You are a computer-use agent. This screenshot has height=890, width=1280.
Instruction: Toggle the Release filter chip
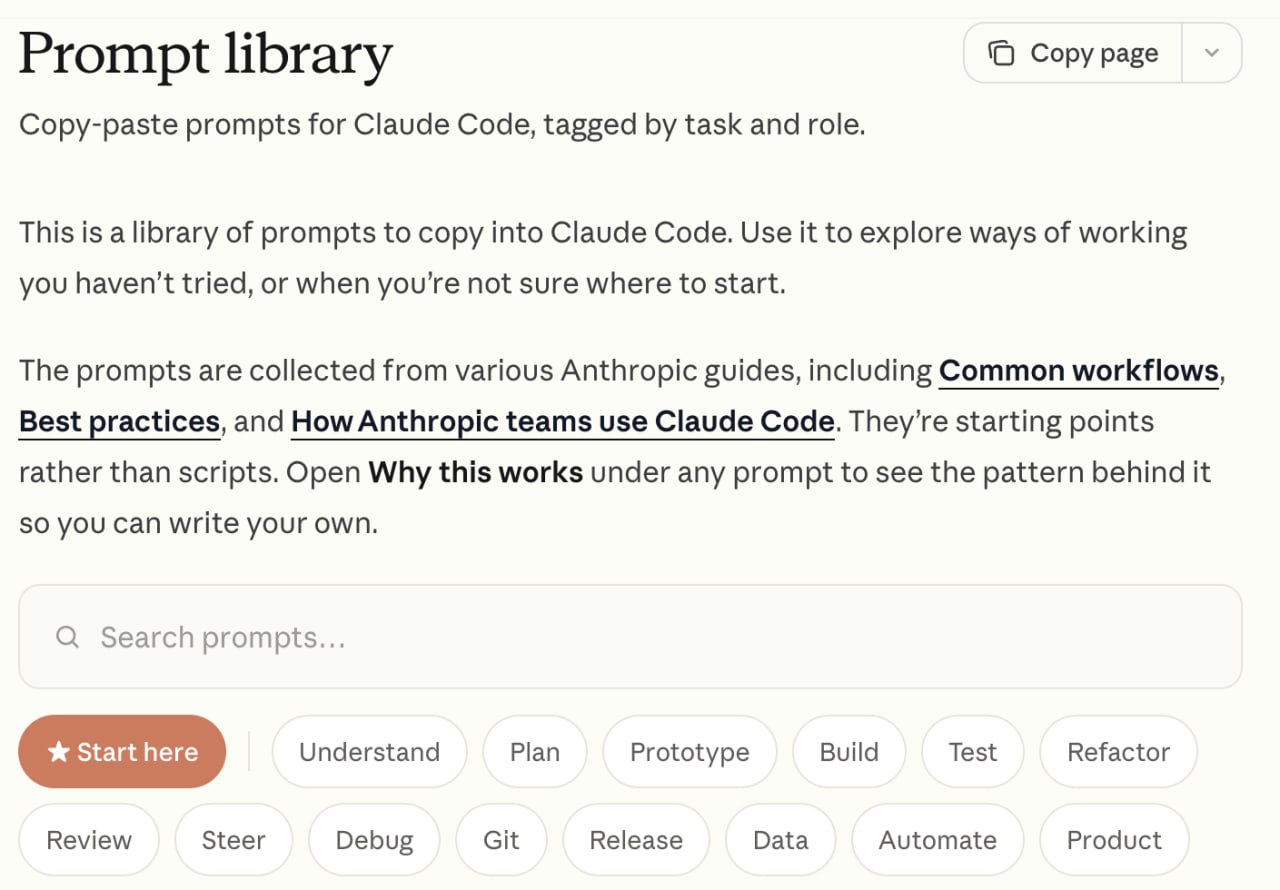point(636,840)
